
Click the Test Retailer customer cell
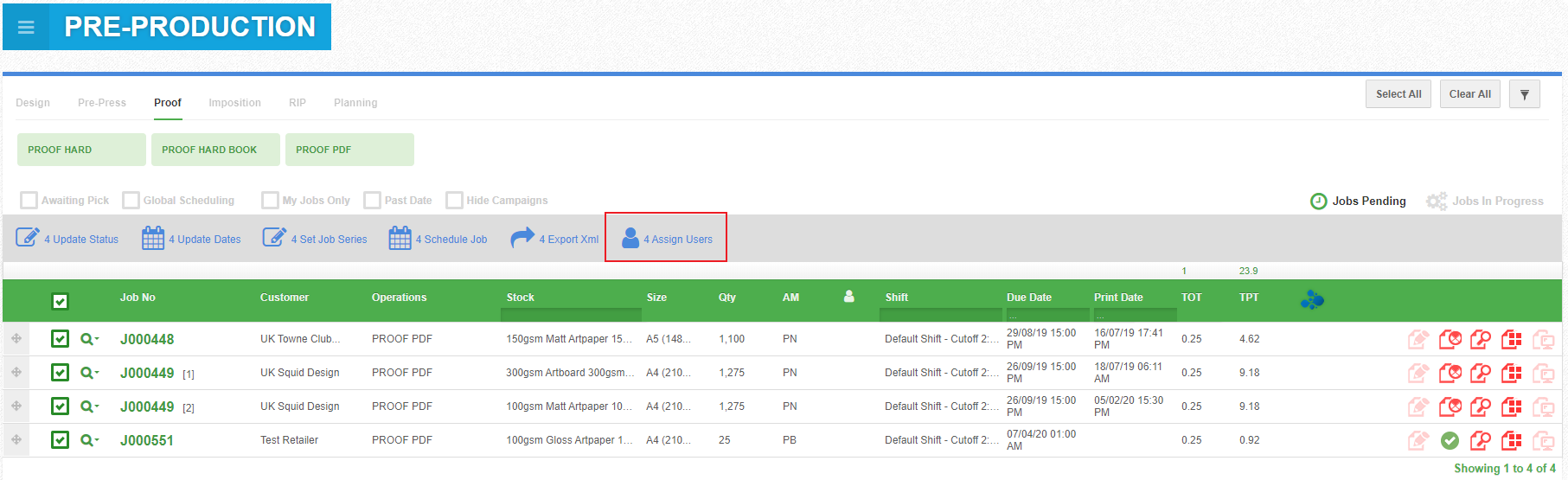tap(289, 440)
